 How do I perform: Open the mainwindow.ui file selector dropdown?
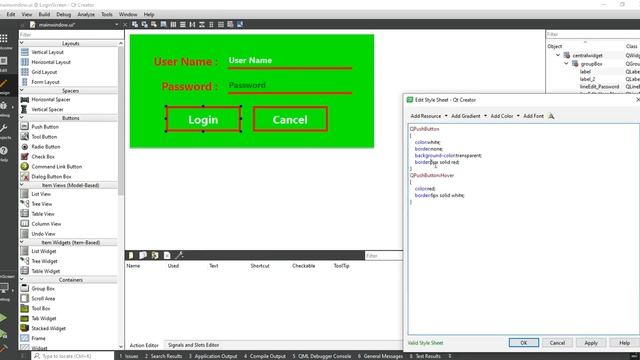[x=116, y=24]
